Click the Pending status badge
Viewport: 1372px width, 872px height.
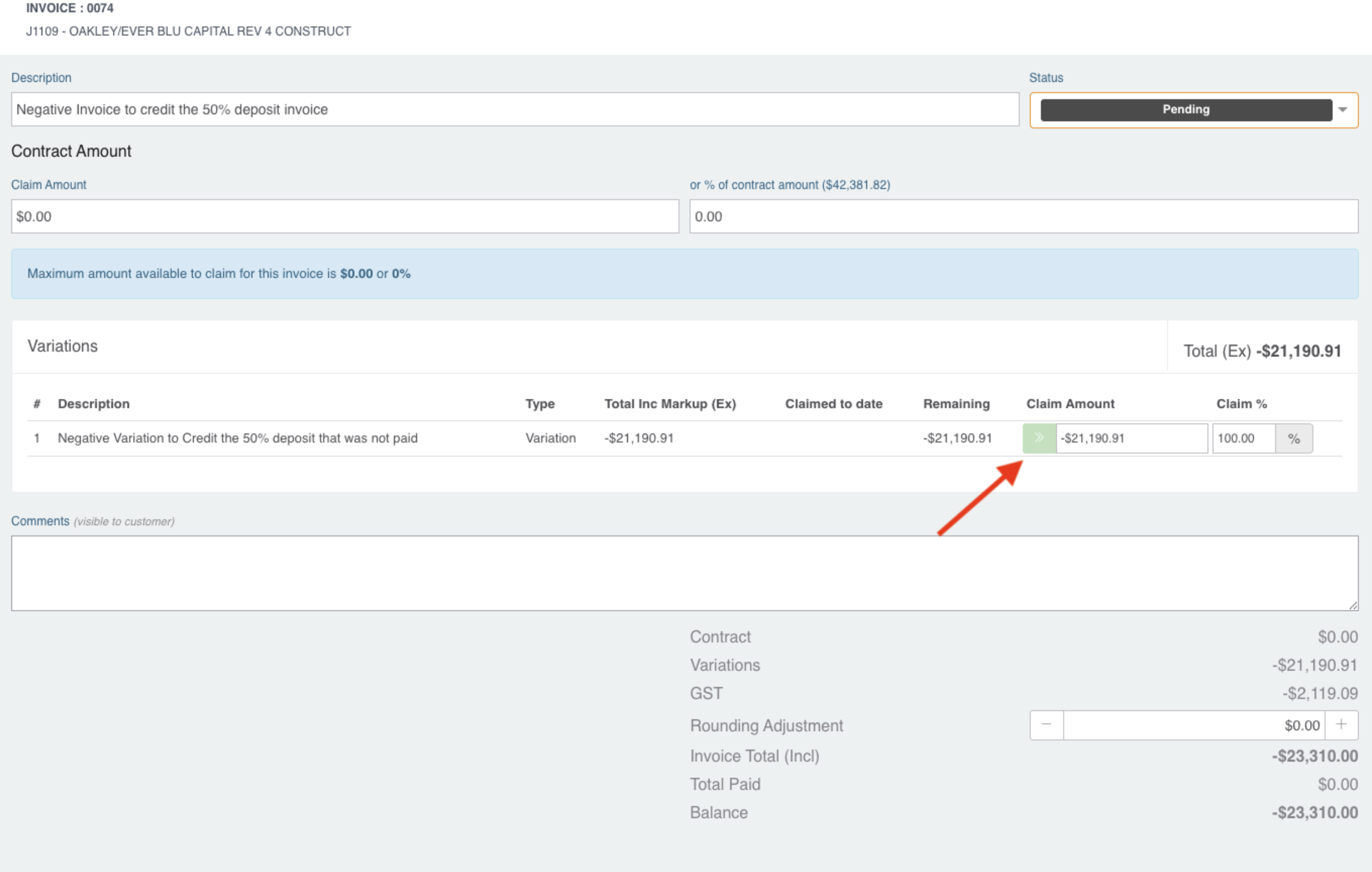pyautogui.click(x=1186, y=109)
